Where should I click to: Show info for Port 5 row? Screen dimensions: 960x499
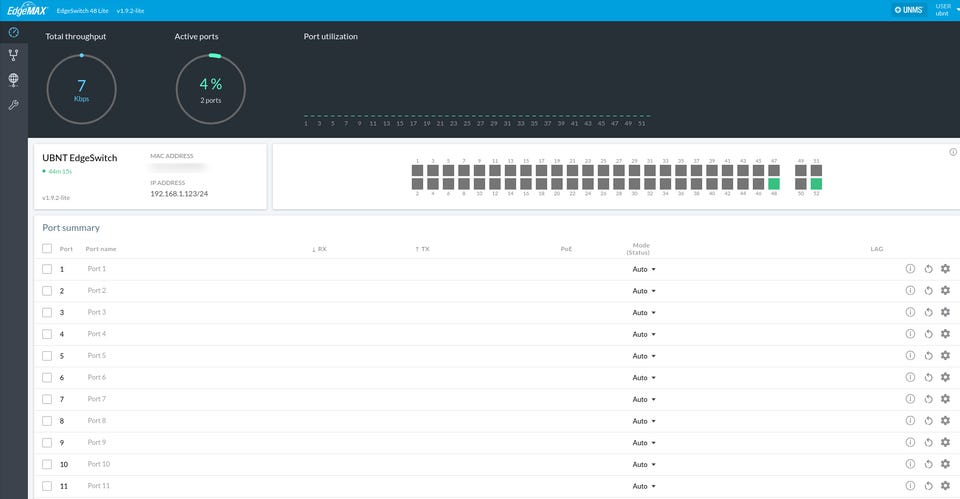[910, 356]
